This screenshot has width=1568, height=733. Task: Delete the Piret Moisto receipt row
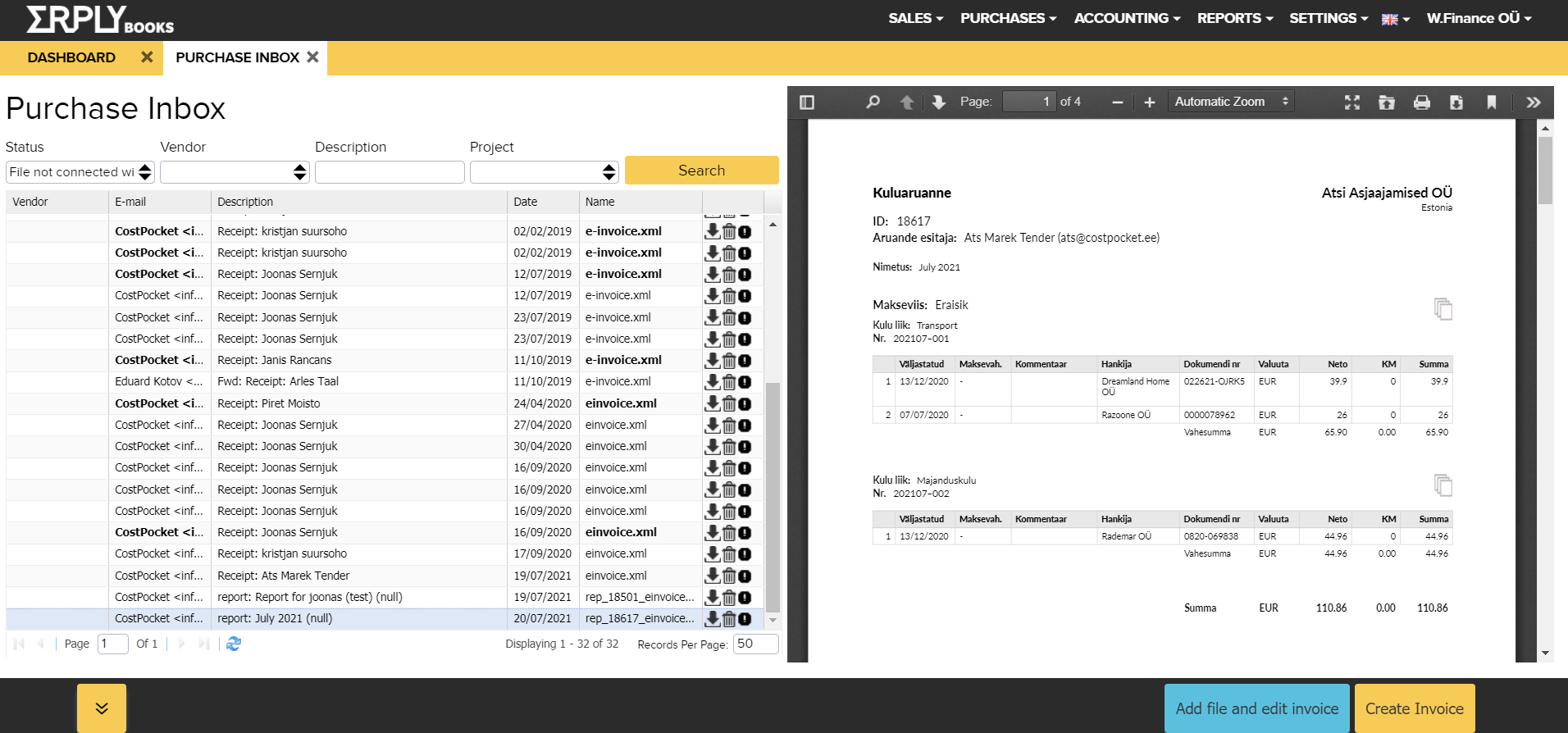(x=729, y=403)
